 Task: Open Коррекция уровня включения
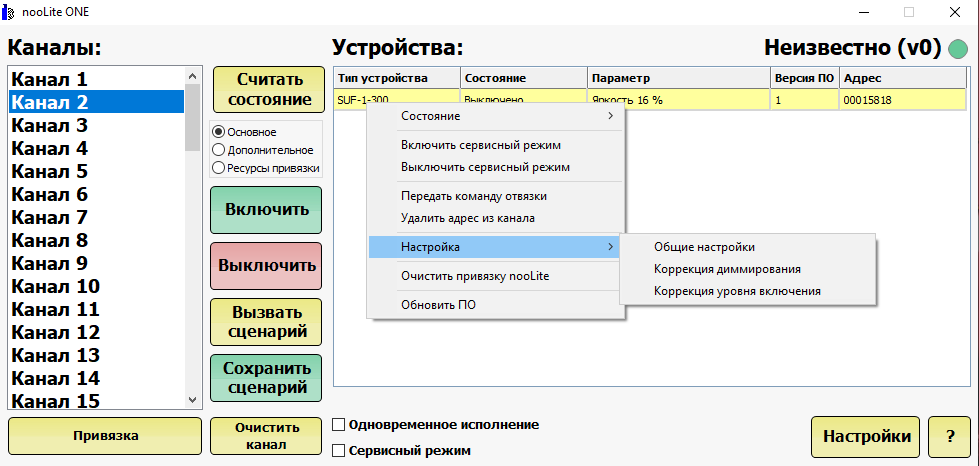[748, 291]
